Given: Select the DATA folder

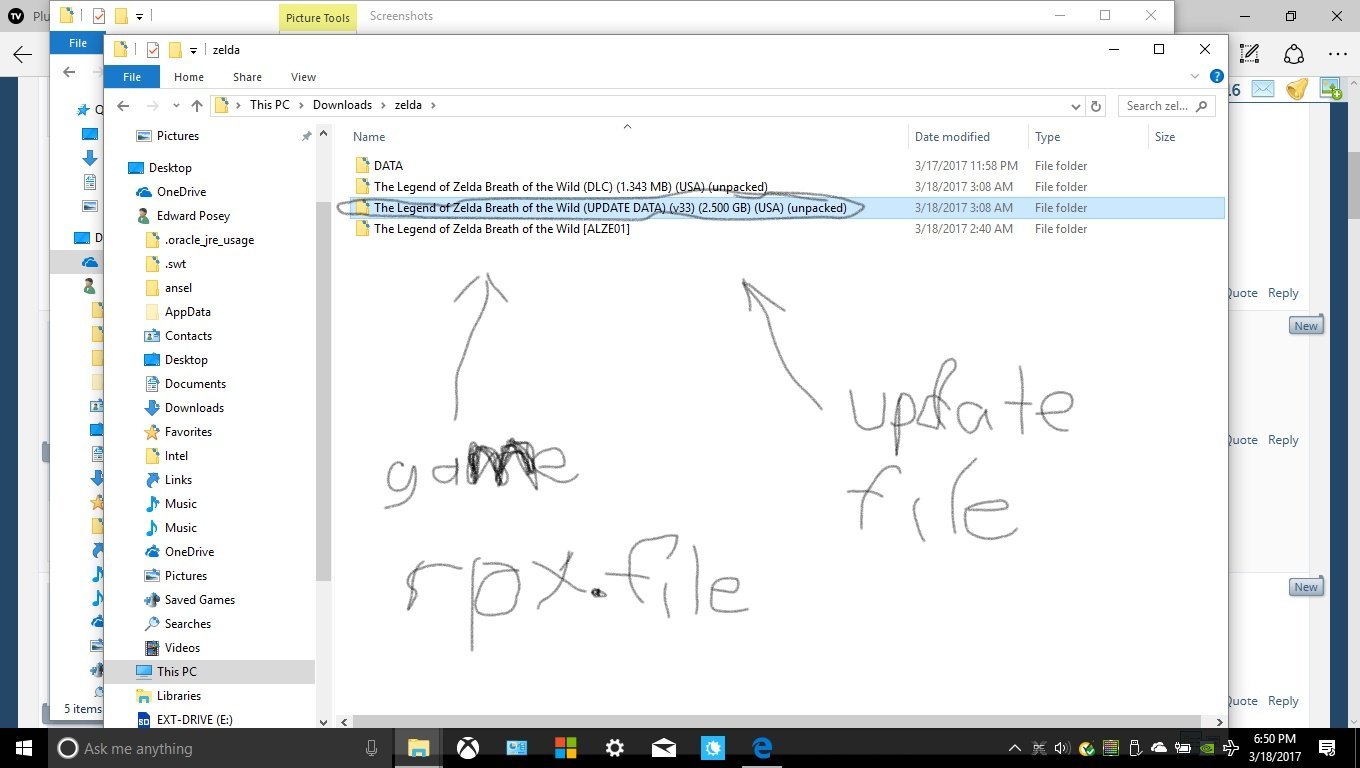Looking at the screenshot, I should coord(388,166).
